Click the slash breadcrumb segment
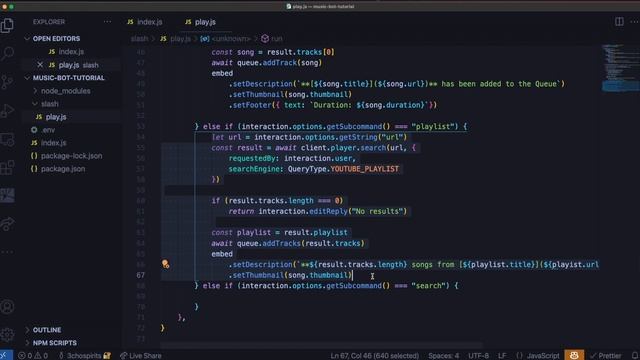 pyautogui.click(x=139, y=39)
